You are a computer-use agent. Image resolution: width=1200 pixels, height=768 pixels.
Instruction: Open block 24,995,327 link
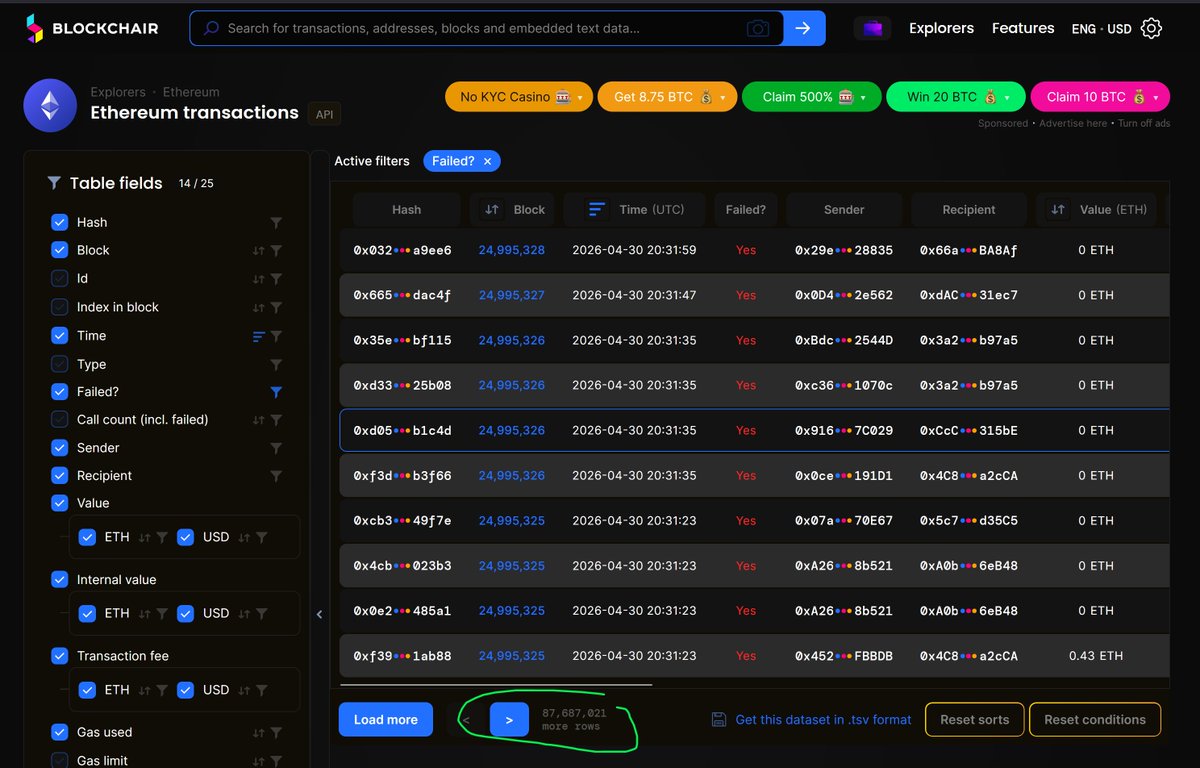pyautogui.click(x=511, y=295)
